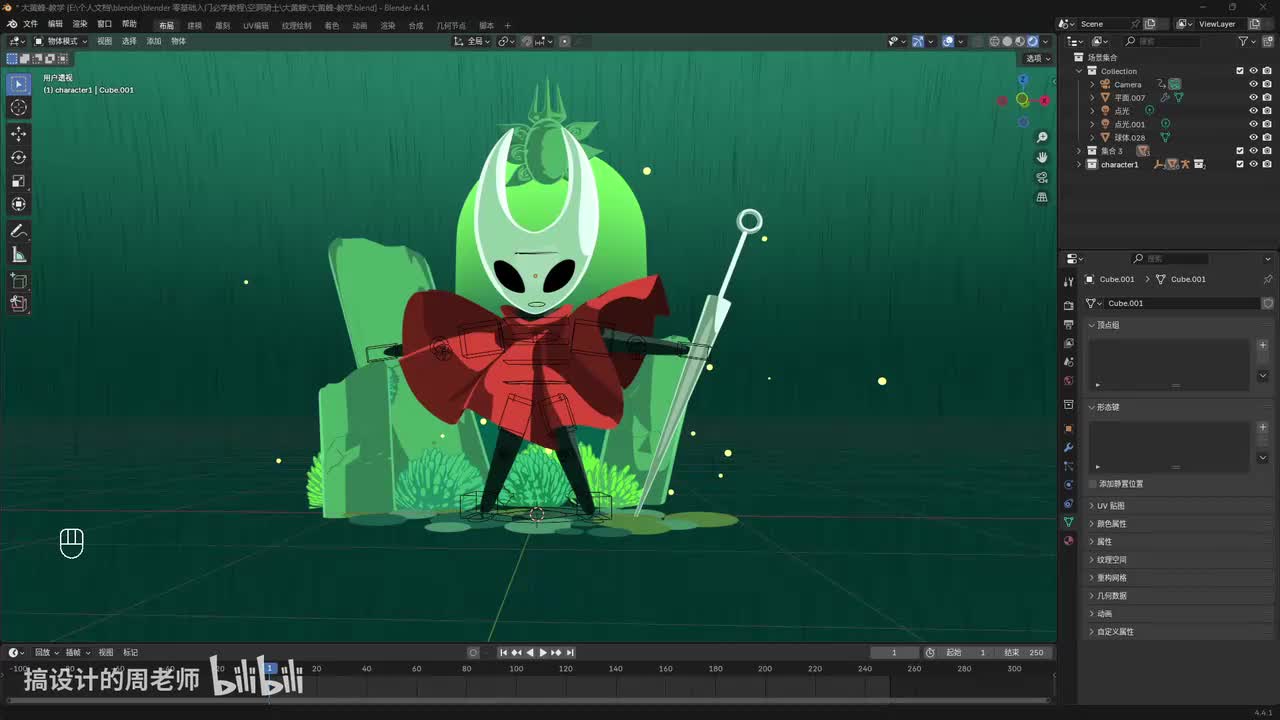The height and width of the screenshot is (720, 1280).
Task: Hide 平面.007 in the viewport
Action: pyautogui.click(x=1253, y=98)
